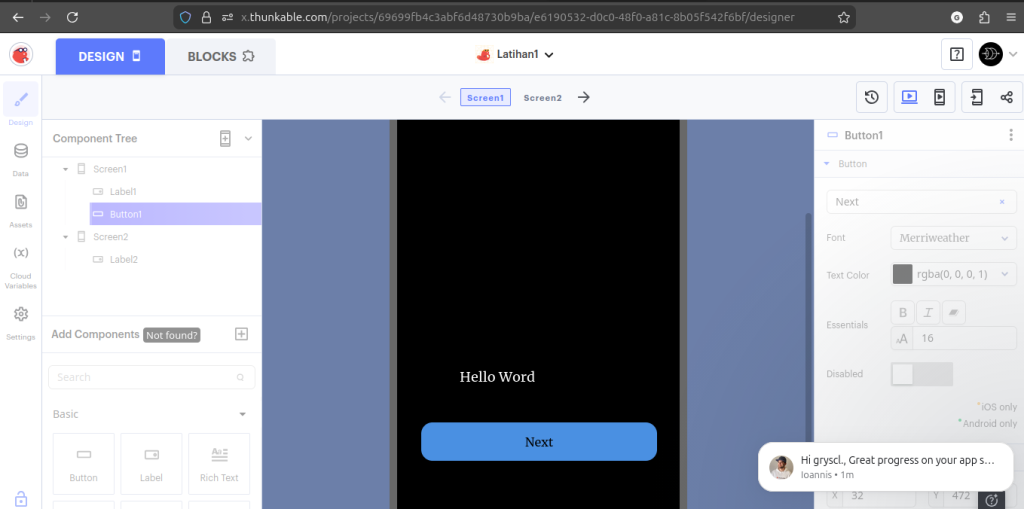The width and height of the screenshot is (1024, 509).
Task: Click the share project icon
Action: click(1006, 97)
